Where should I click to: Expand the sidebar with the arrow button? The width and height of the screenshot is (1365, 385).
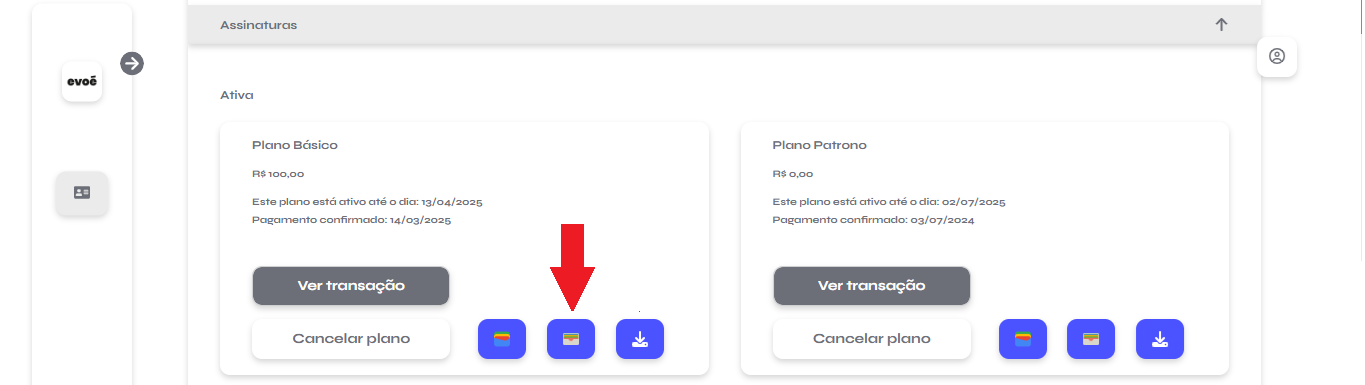[x=132, y=63]
